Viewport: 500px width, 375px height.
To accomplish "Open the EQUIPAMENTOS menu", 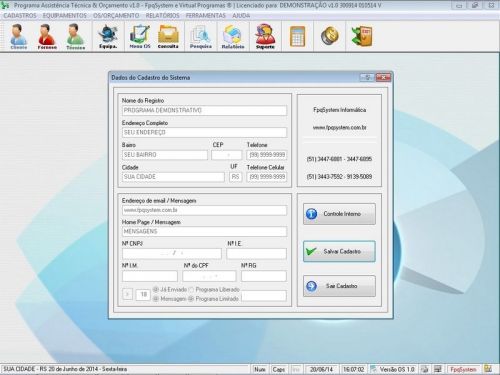I will [x=65, y=16].
